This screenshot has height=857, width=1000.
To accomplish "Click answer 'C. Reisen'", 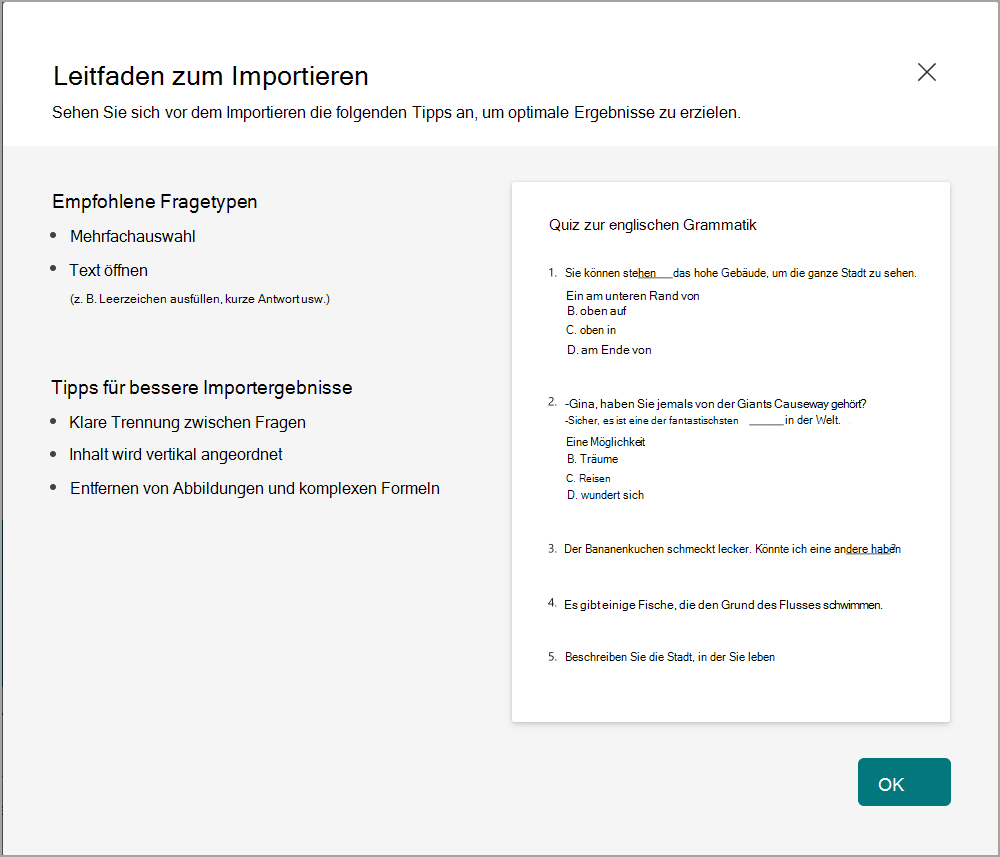I will 588,478.
